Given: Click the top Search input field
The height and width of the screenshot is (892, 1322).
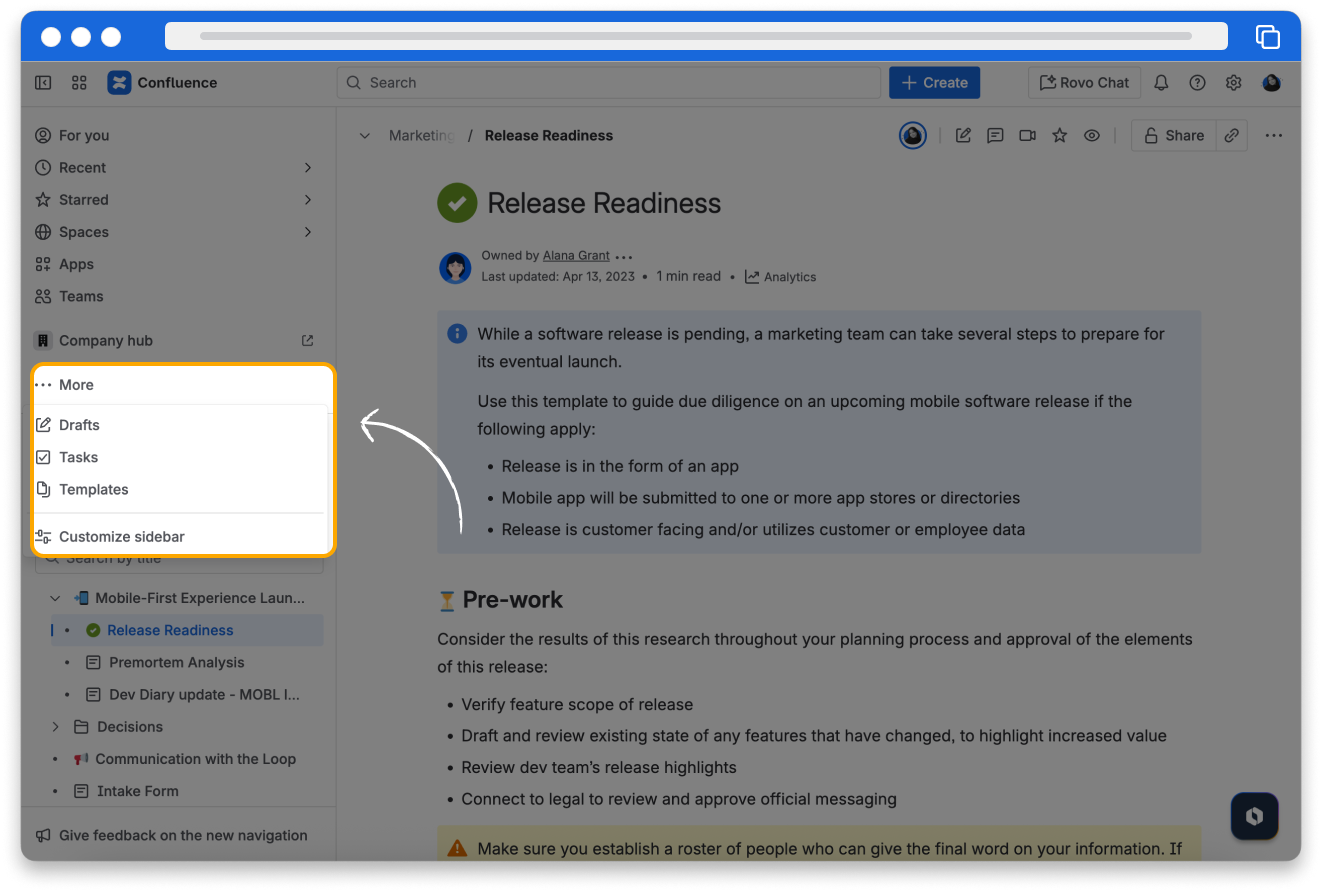Looking at the screenshot, I should coord(608,83).
